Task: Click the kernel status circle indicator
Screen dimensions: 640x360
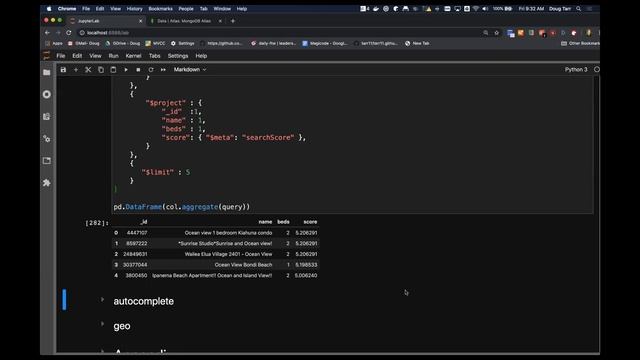Action: click(597, 69)
